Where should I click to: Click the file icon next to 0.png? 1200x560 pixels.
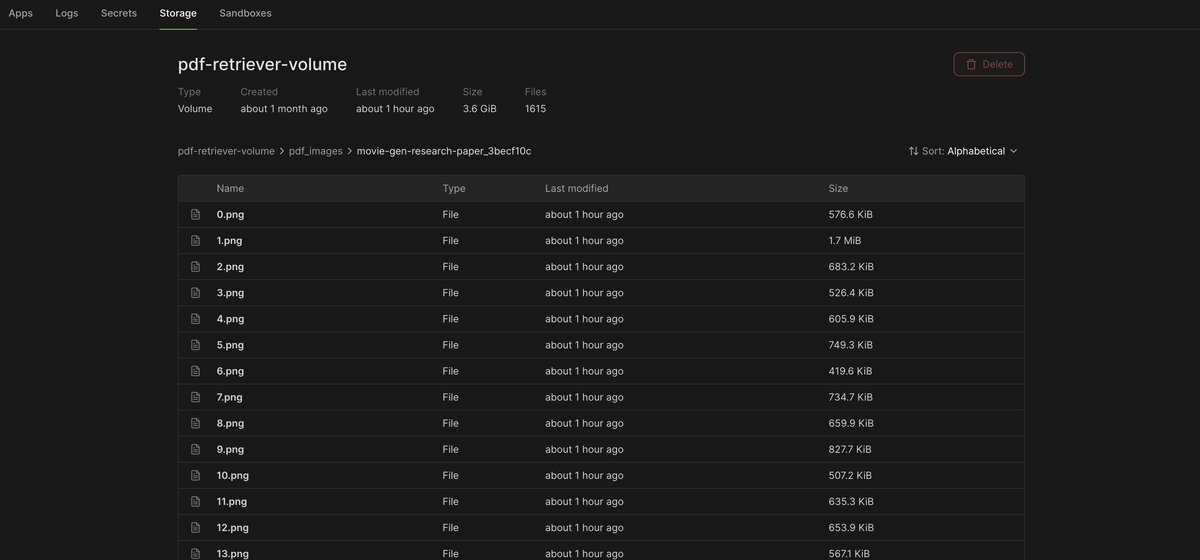click(x=196, y=215)
